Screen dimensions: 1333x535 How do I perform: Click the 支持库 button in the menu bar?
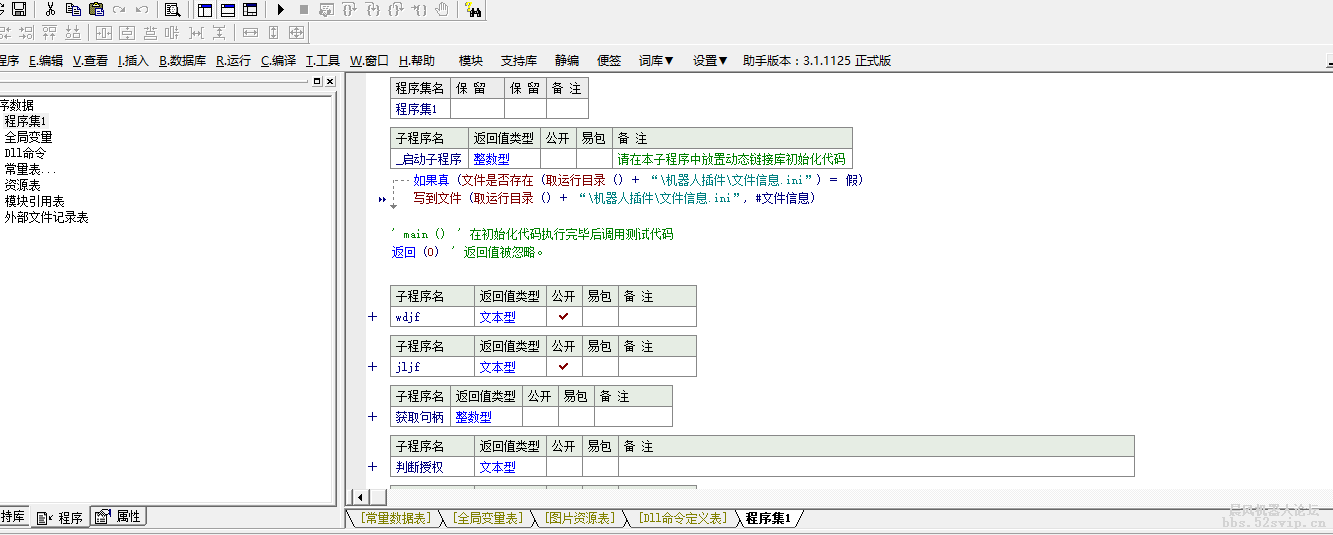pos(519,60)
